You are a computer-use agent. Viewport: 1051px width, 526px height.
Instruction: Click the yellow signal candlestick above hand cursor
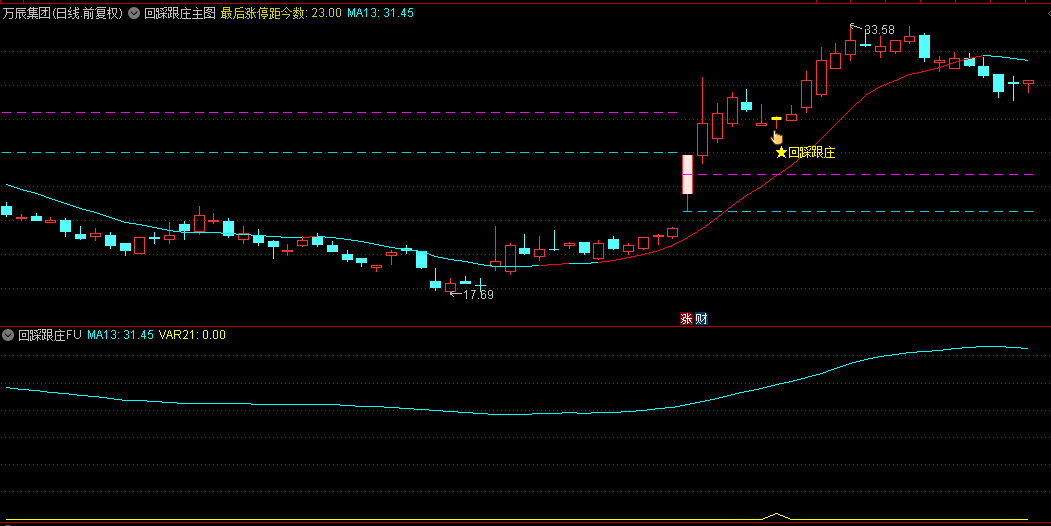[x=776, y=119]
